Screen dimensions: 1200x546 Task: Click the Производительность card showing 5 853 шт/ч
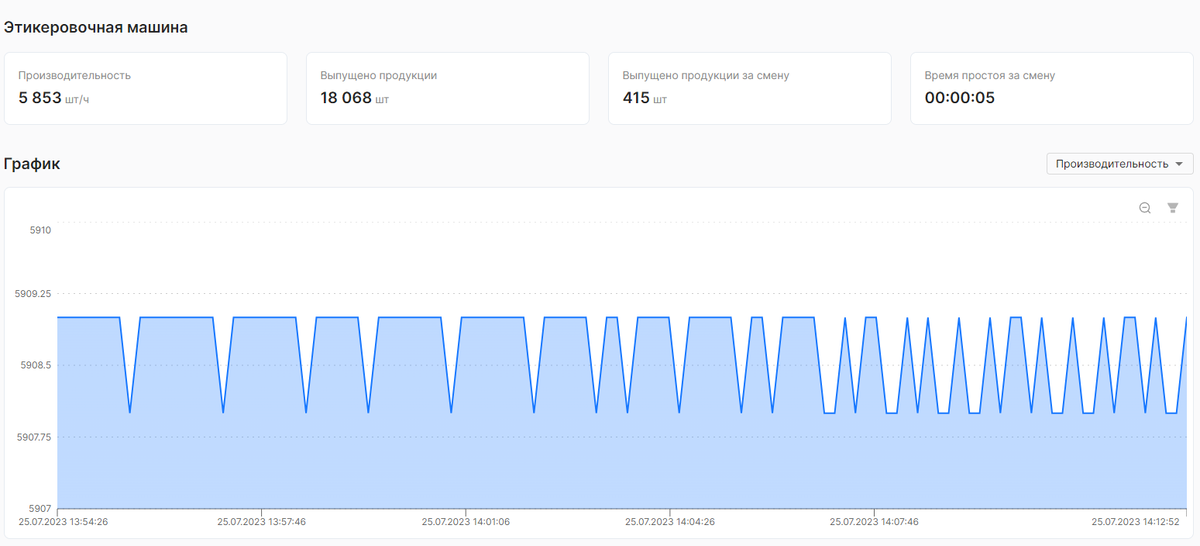pyautogui.click(x=146, y=88)
